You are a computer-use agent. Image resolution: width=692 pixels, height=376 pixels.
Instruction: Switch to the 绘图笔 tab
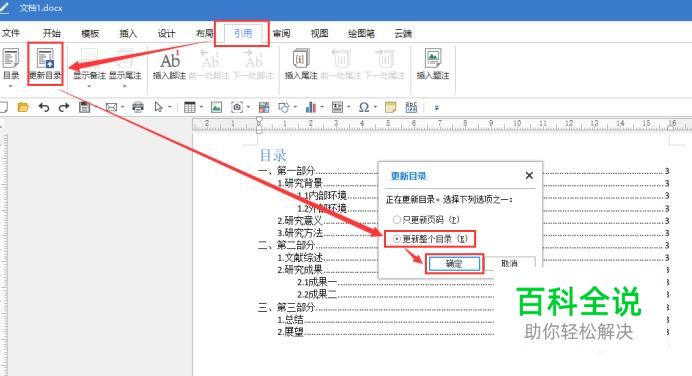click(361, 33)
